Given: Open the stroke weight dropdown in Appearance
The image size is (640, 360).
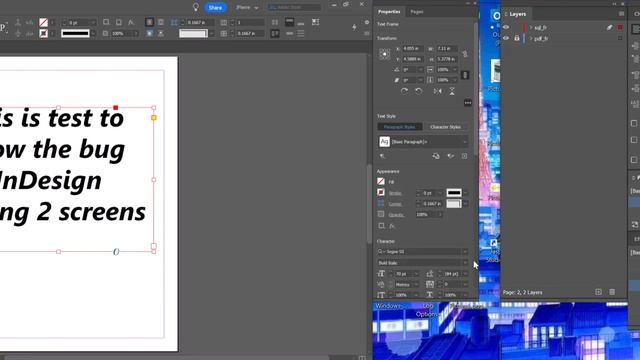Looking at the screenshot, I should coord(440,193).
